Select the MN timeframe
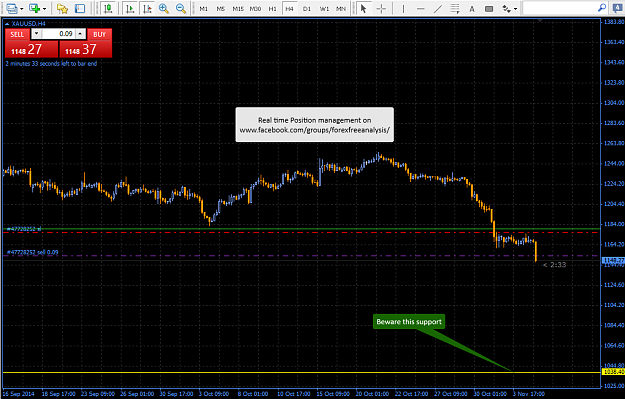The image size is (625, 399). [341, 9]
